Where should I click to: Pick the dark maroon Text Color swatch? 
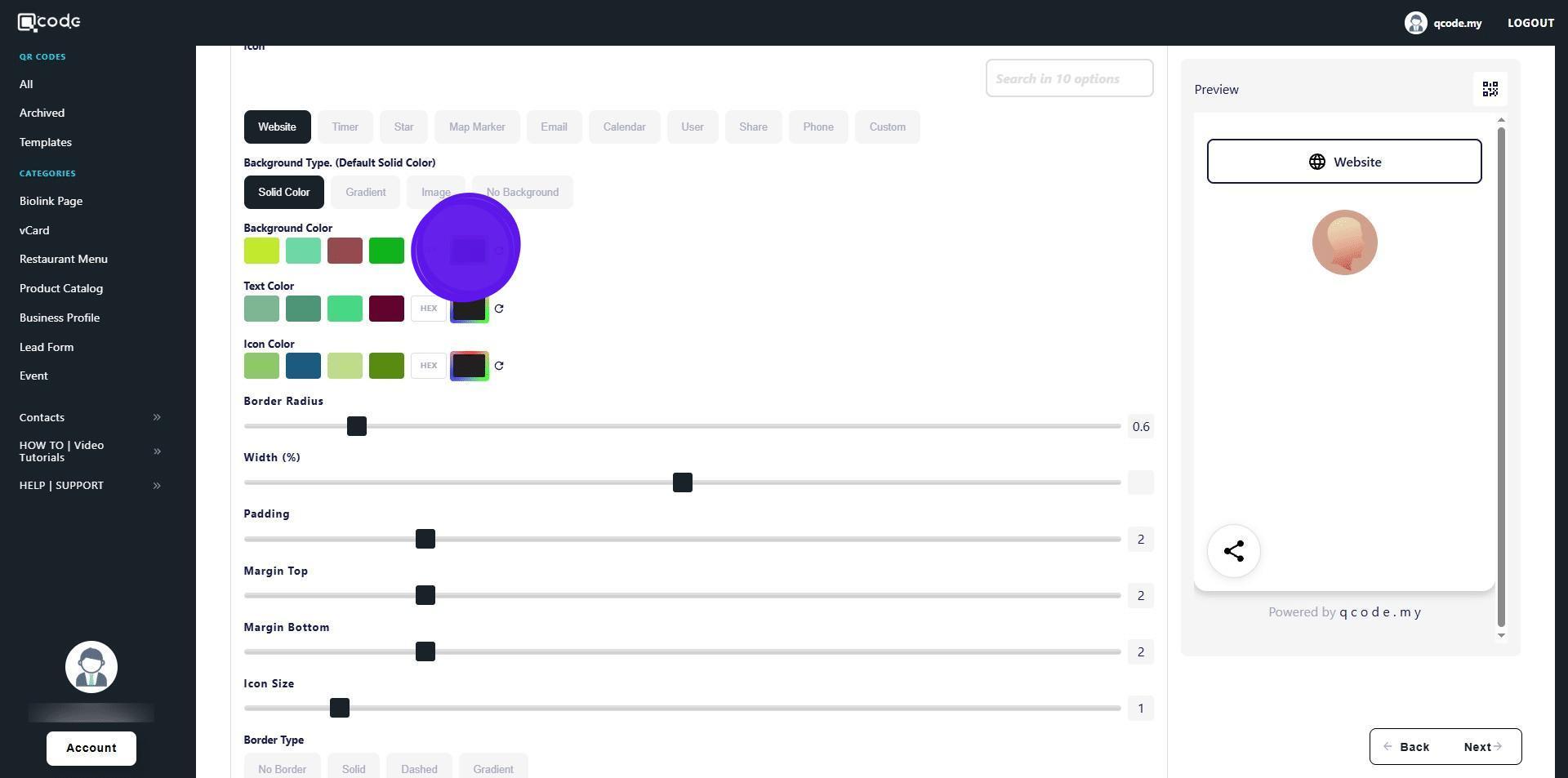386,309
